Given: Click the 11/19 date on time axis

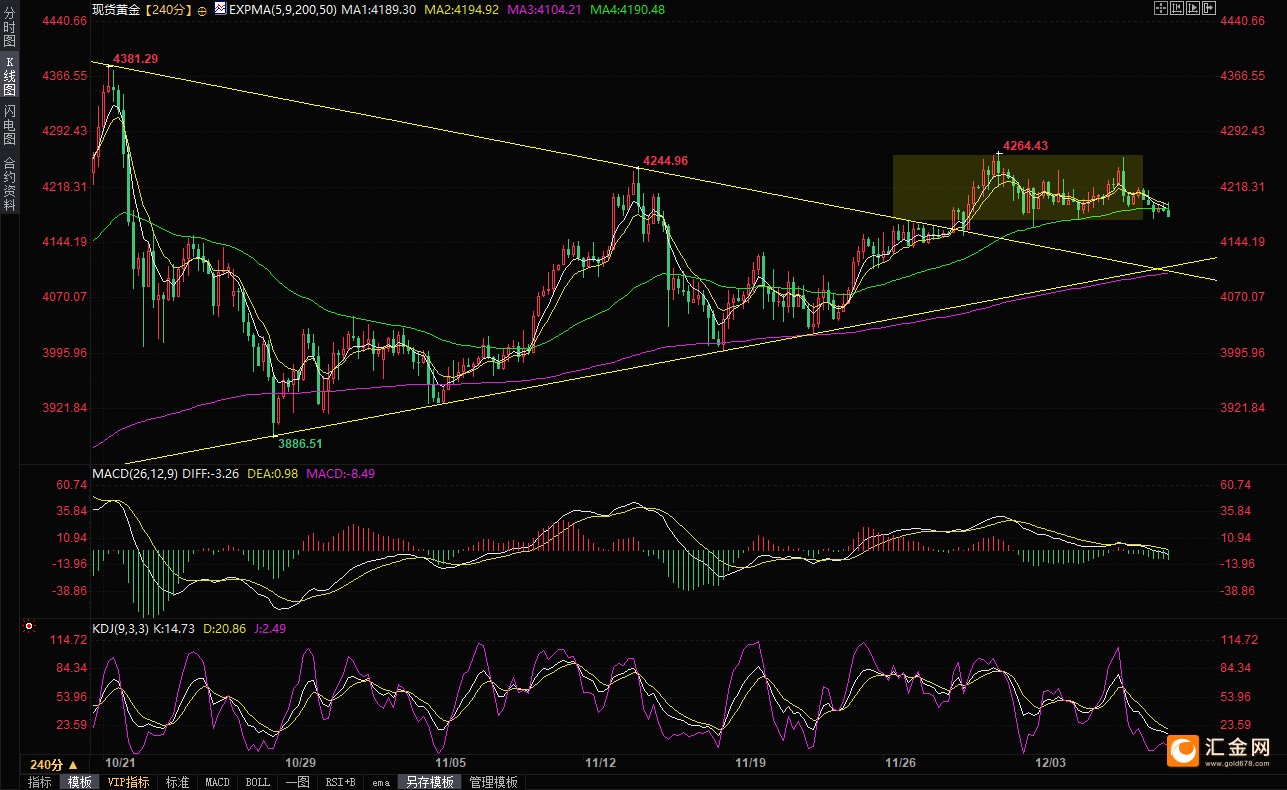Looking at the screenshot, I should pyautogui.click(x=750, y=763).
